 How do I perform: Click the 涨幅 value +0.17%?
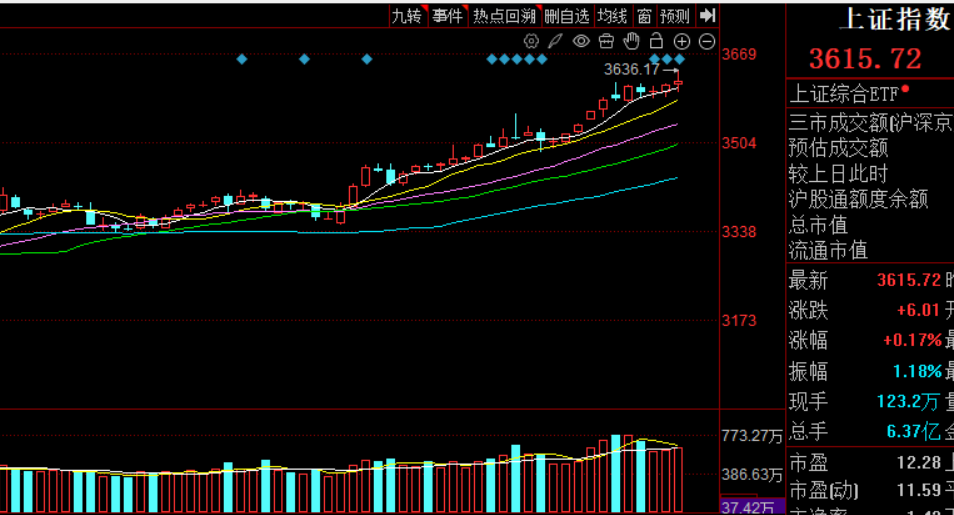click(x=913, y=340)
